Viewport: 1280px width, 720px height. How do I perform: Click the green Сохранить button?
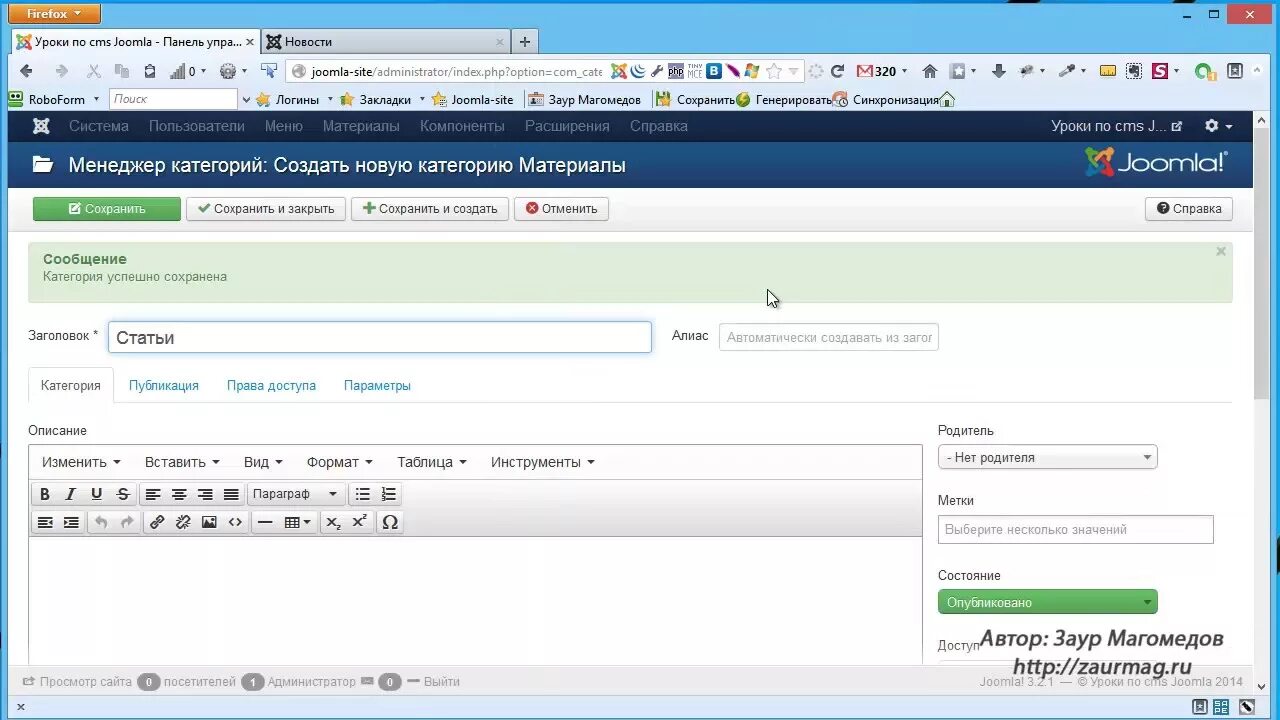tap(107, 209)
